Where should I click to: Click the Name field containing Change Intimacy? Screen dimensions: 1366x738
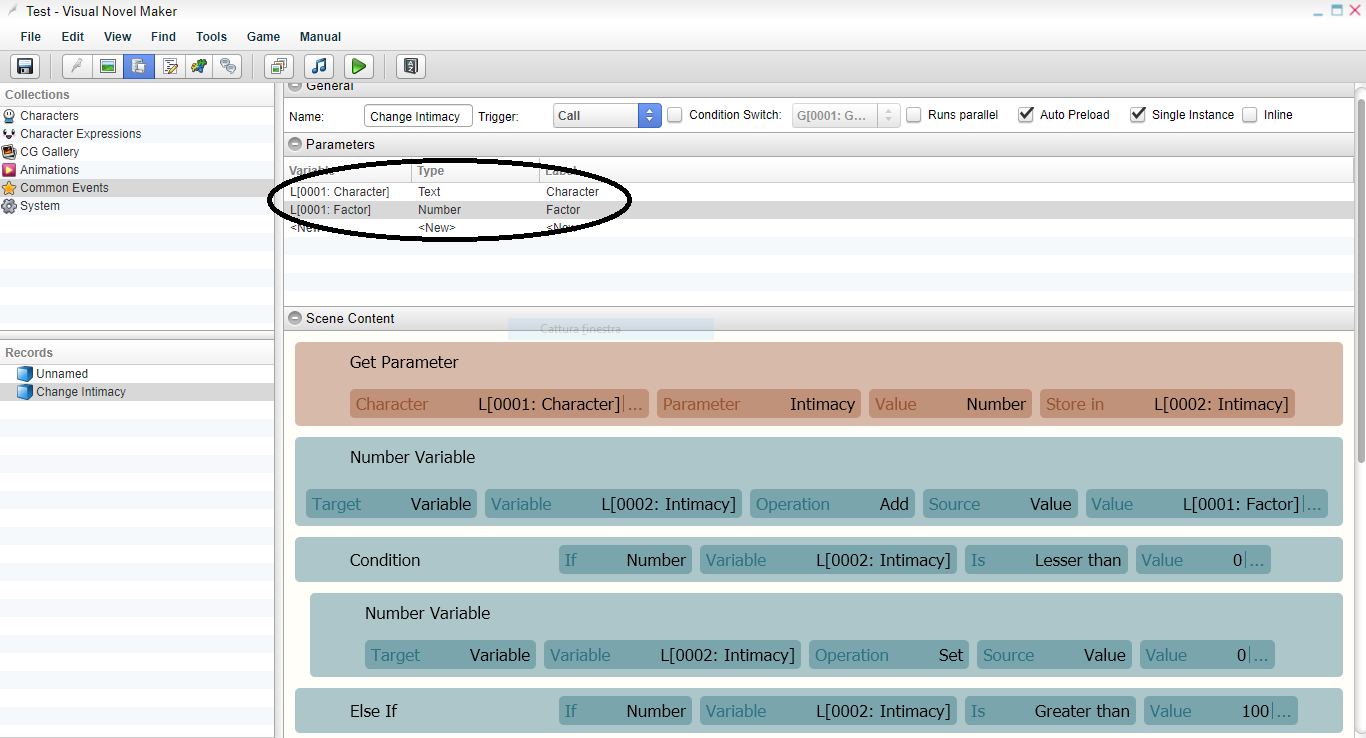[x=418, y=116]
